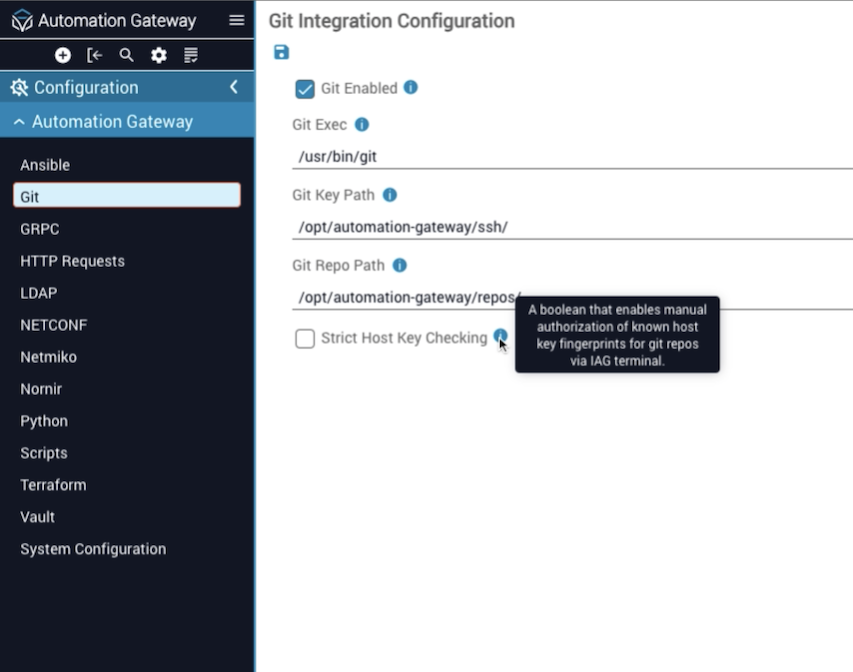Click the logout arrow icon
Image resolution: width=853 pixels, height=672 pixels.
(x=95, y=55)
